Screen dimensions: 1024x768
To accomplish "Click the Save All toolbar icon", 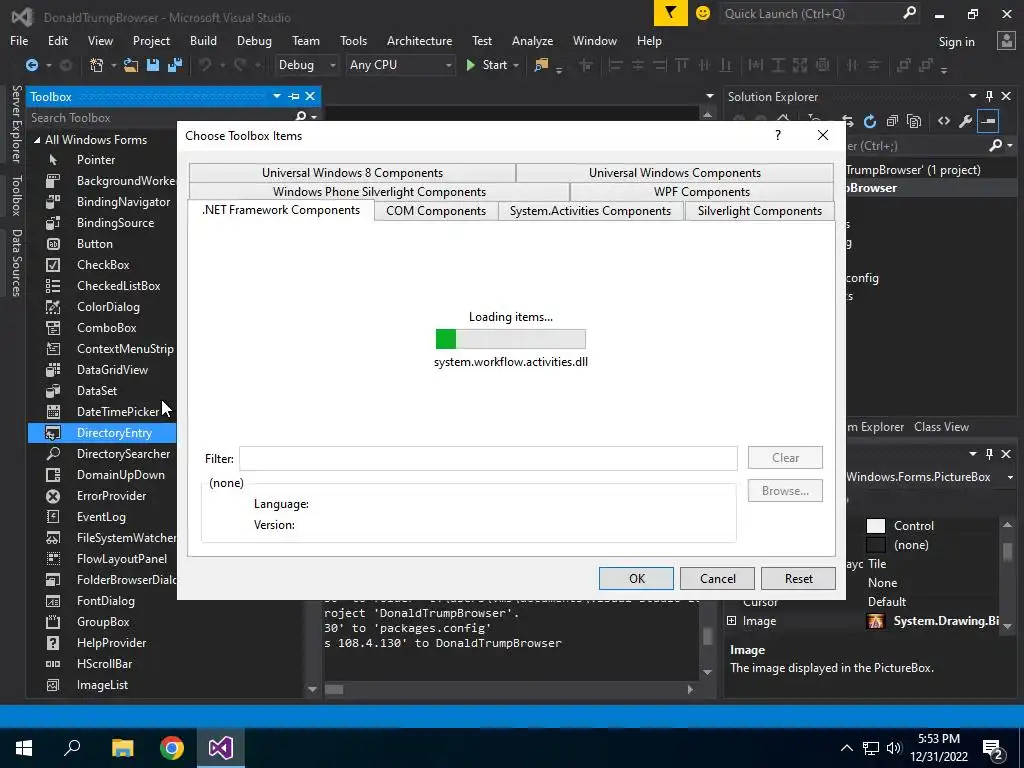I will point(175,65).
